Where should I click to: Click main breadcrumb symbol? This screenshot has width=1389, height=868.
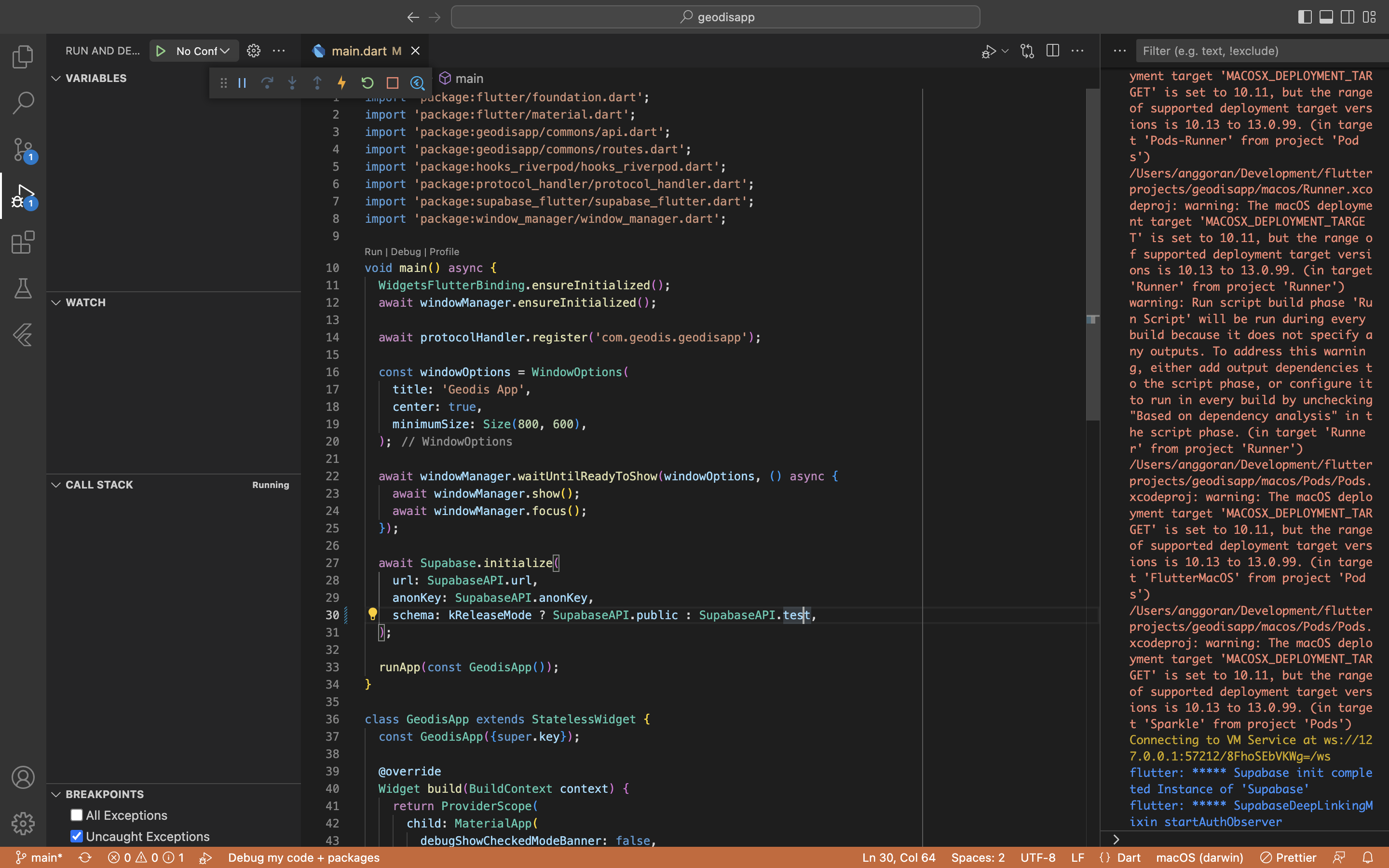coord(462,78)
